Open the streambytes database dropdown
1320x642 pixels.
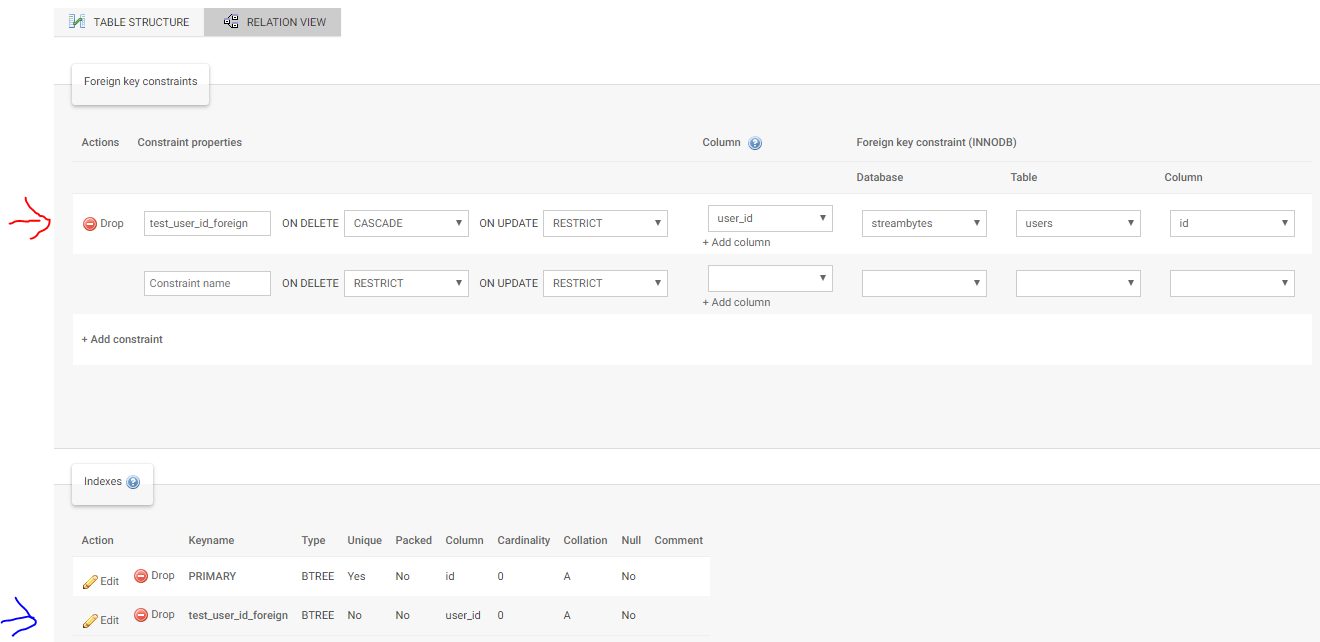click(x=924, y=223)
